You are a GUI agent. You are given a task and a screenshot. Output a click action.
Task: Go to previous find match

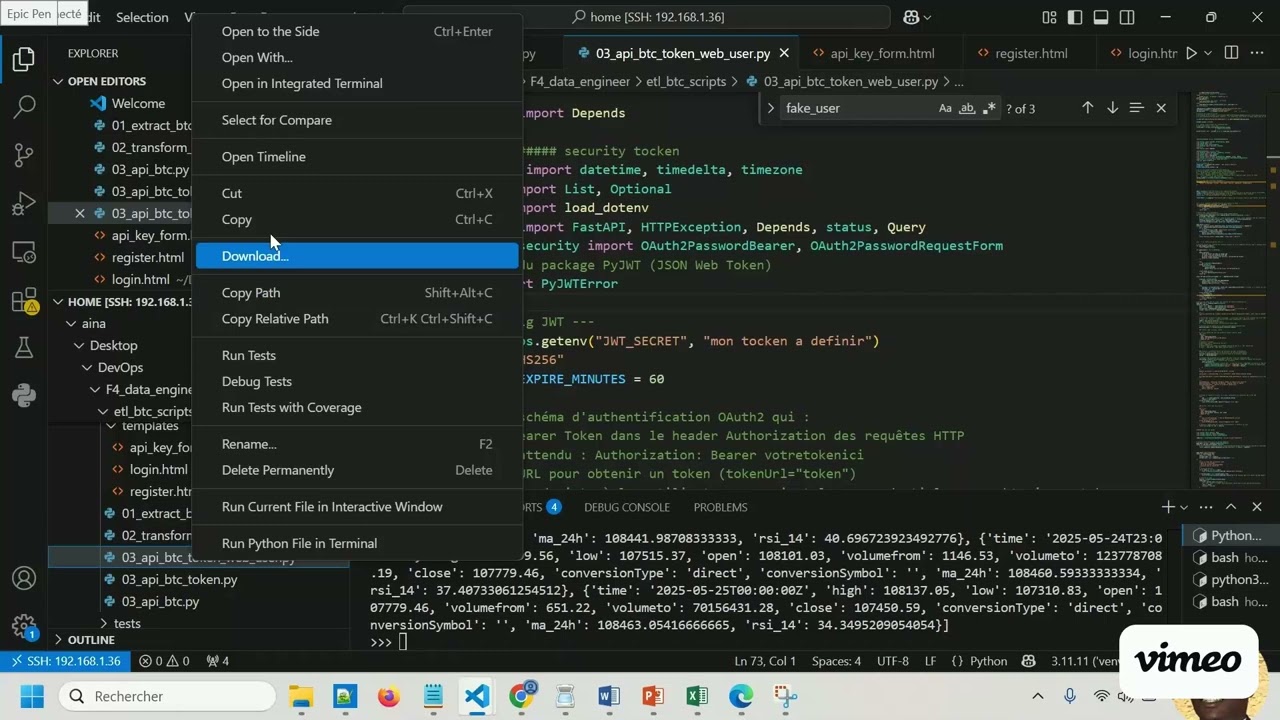tap(1087, 108)
